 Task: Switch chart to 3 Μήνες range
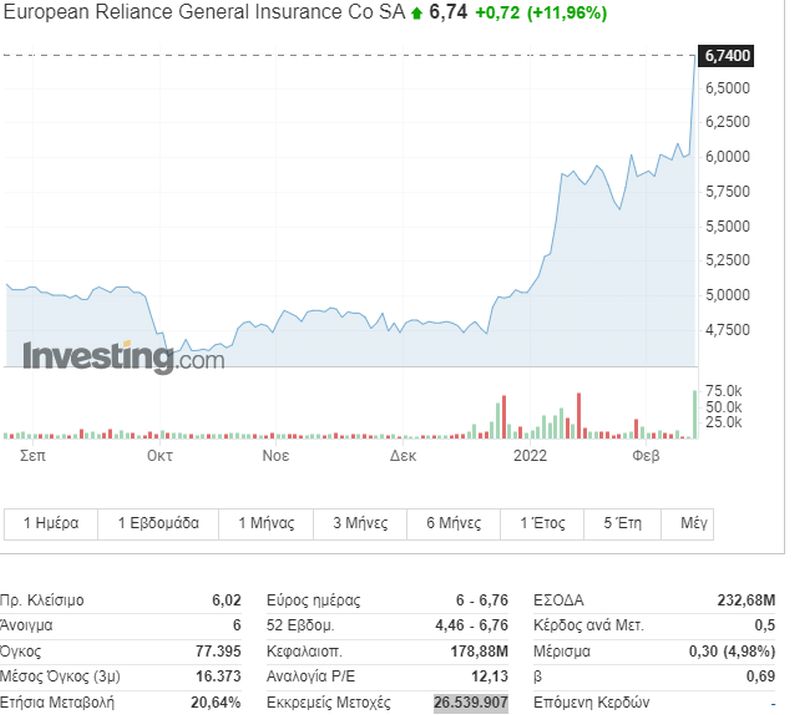pos(360,524)
